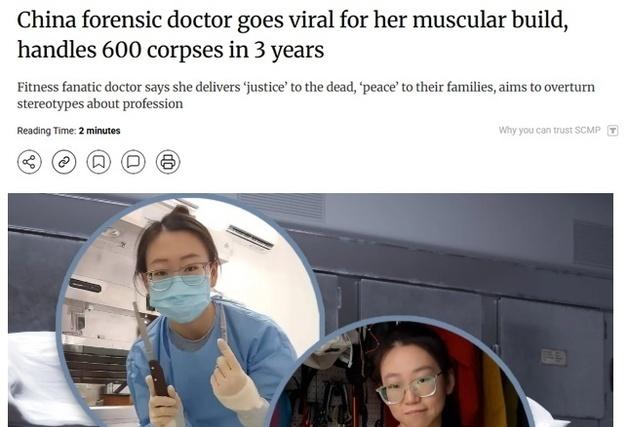
Task: Select the 'Fitness fanatic doctor' subheading first line
Action: click(x=306, y=87)
